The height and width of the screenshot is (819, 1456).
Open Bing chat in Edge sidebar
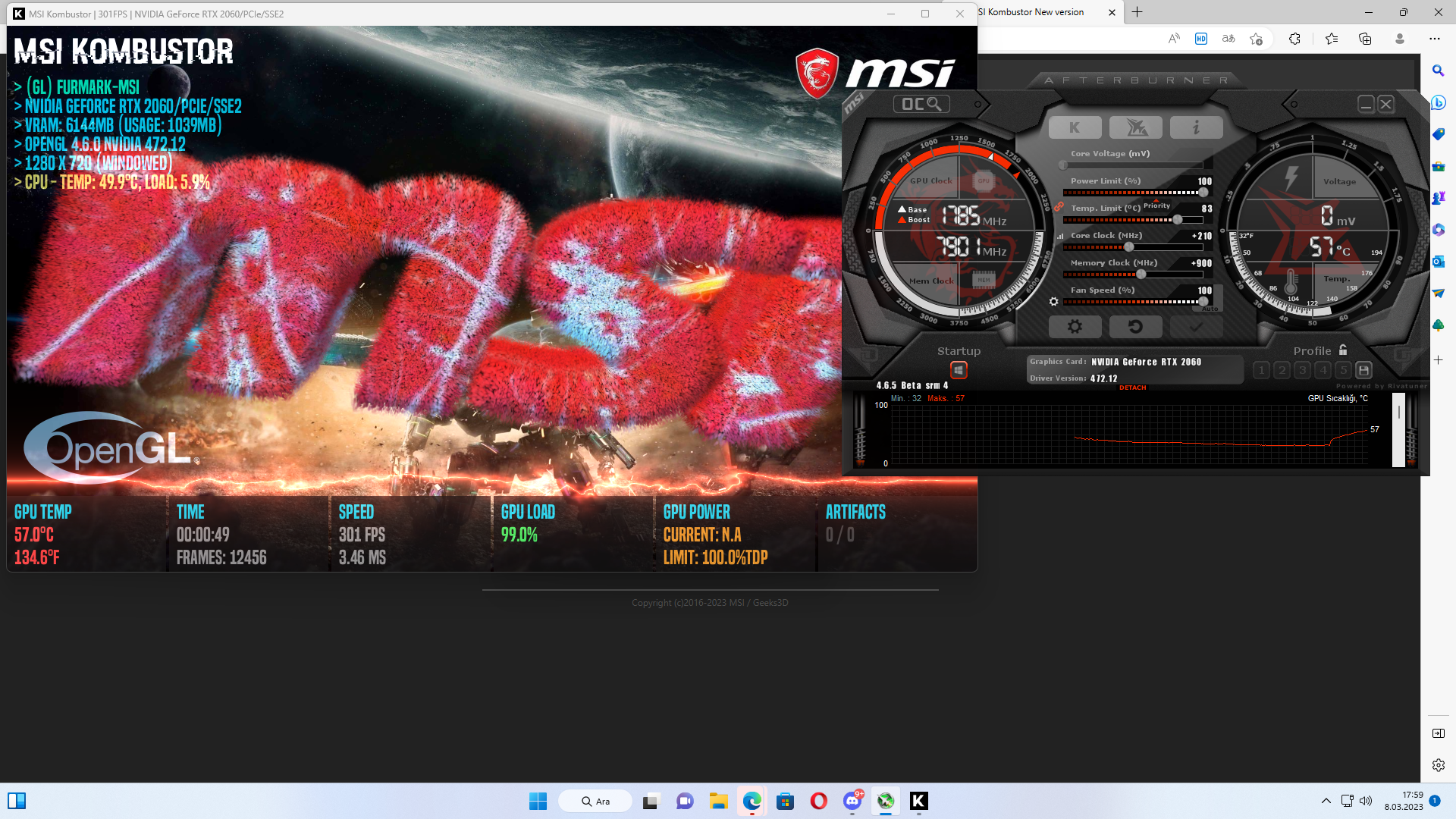pyautogui.click(x=1438, y=102)
